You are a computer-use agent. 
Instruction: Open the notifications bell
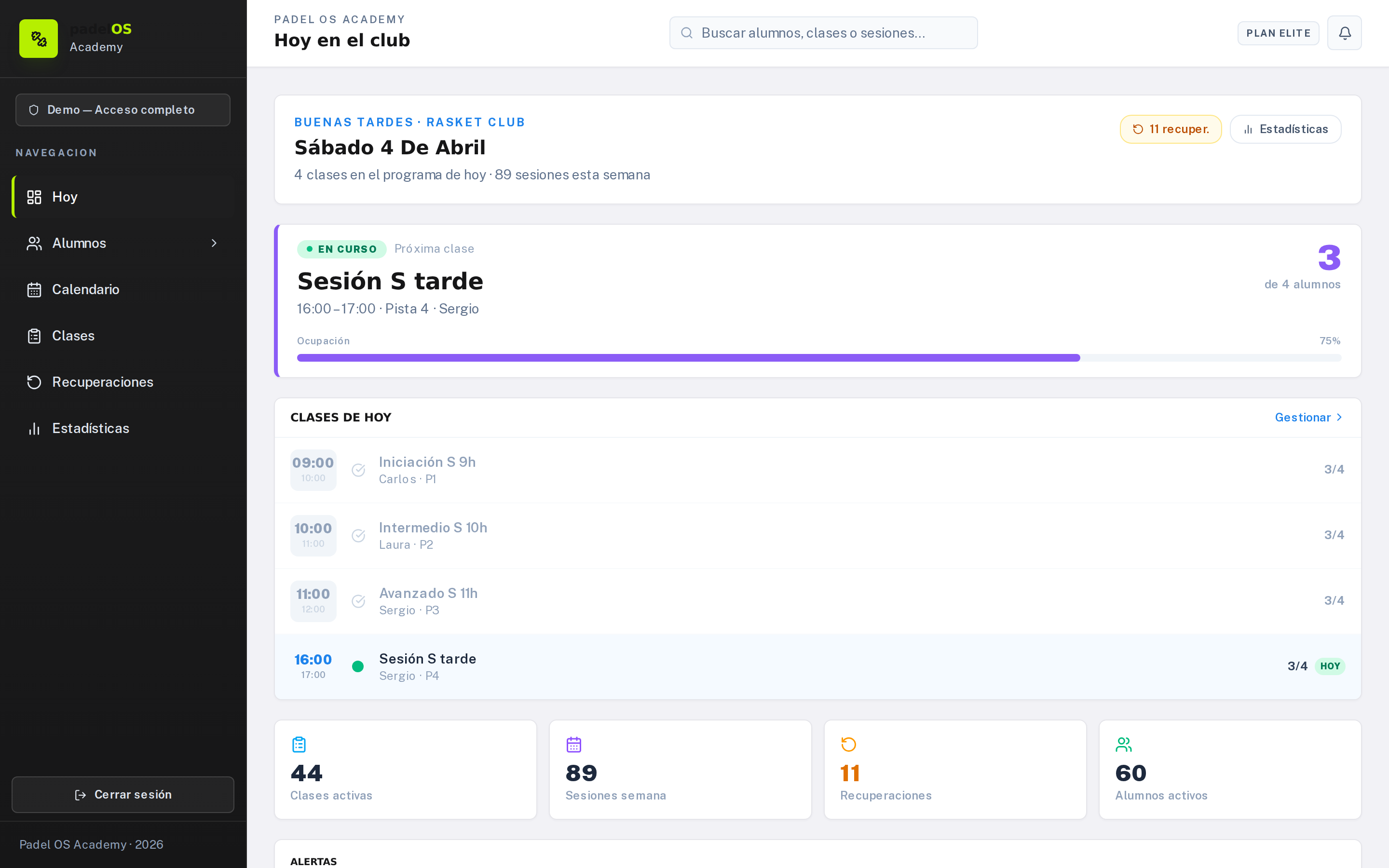[1344, 33]
